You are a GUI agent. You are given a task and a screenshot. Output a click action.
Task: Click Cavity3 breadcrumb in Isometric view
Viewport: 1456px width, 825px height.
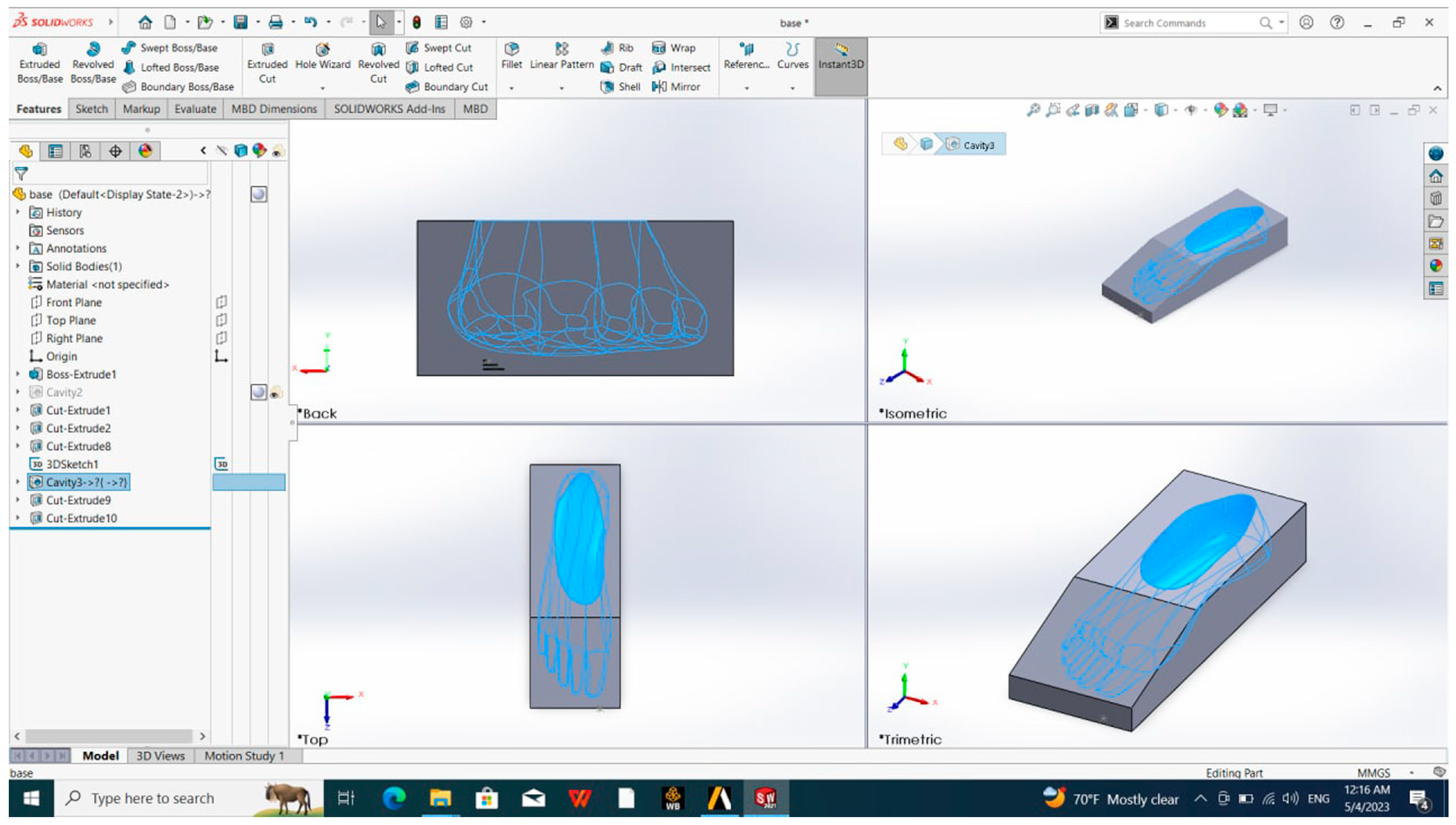coord(971,145)
